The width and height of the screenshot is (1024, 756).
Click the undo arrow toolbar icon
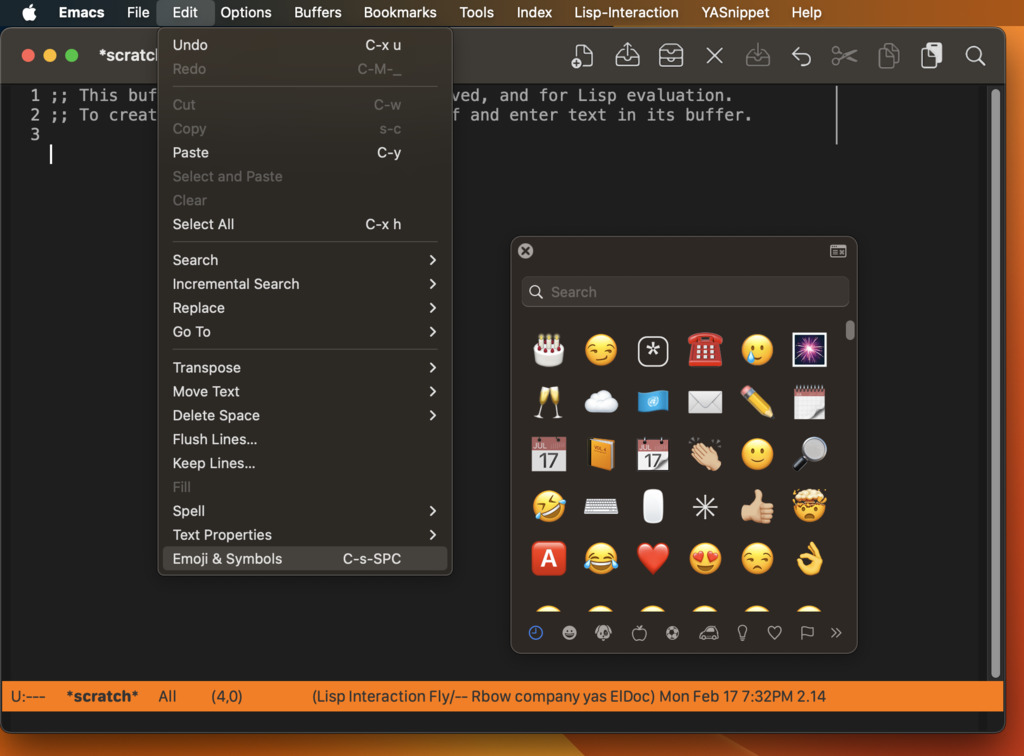pos(801,57)
